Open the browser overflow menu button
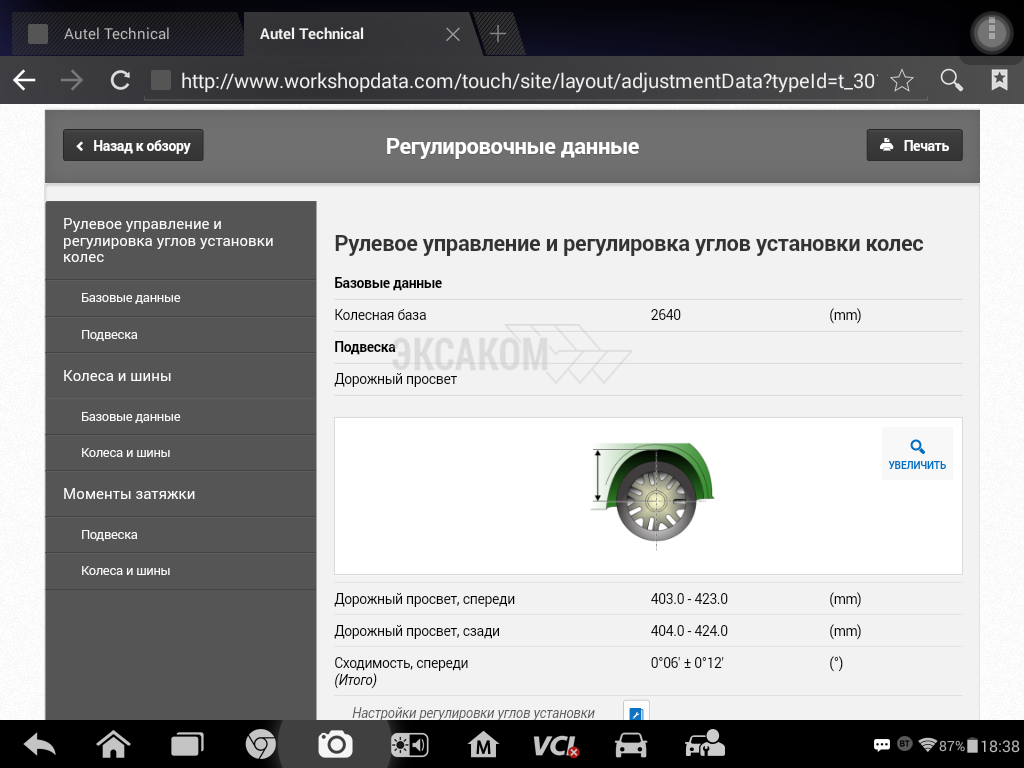This screenshot has height=768, width=1024. [991, 33]
